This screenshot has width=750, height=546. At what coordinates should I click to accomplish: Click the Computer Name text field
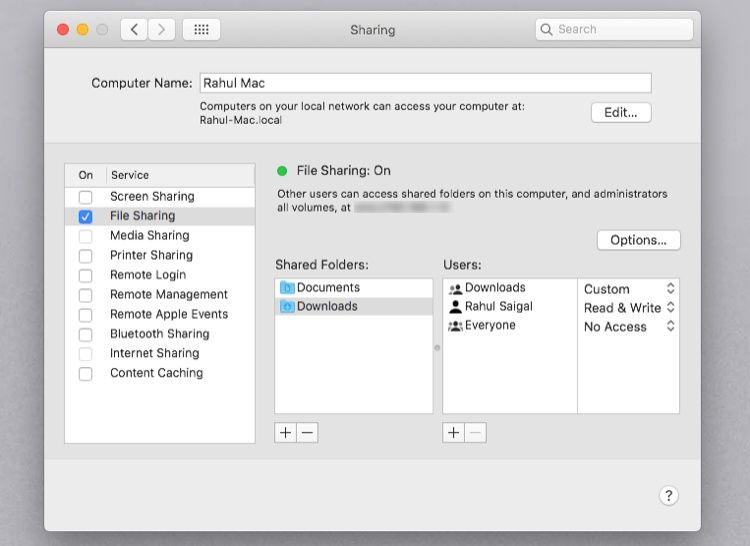425,83
